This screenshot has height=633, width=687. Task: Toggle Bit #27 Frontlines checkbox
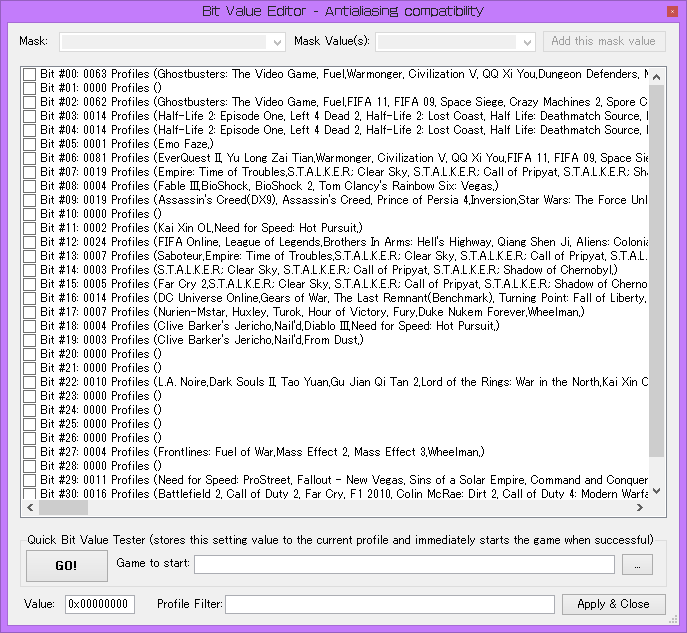coord(29,453)
